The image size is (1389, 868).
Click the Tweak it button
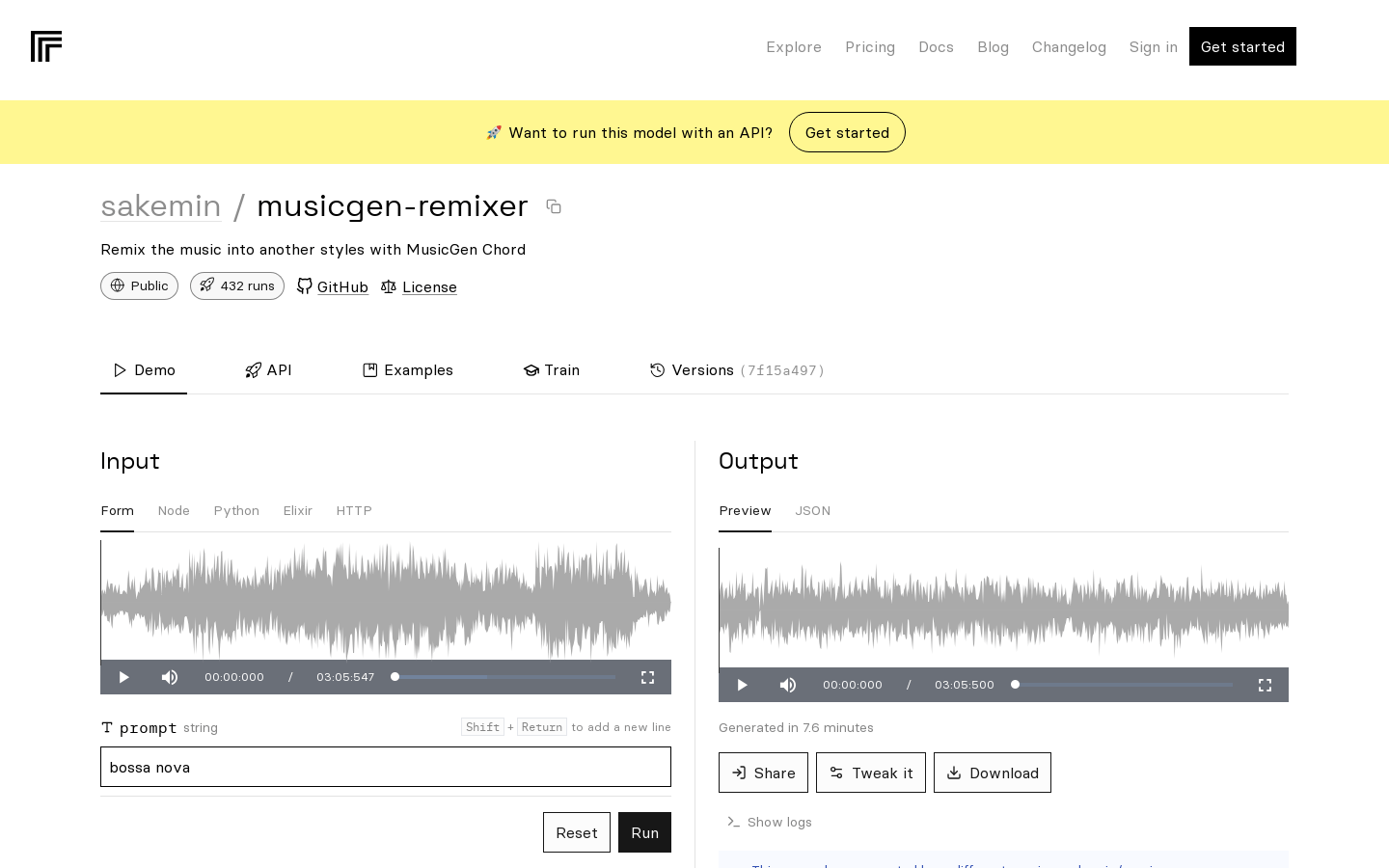coord(871,773)
